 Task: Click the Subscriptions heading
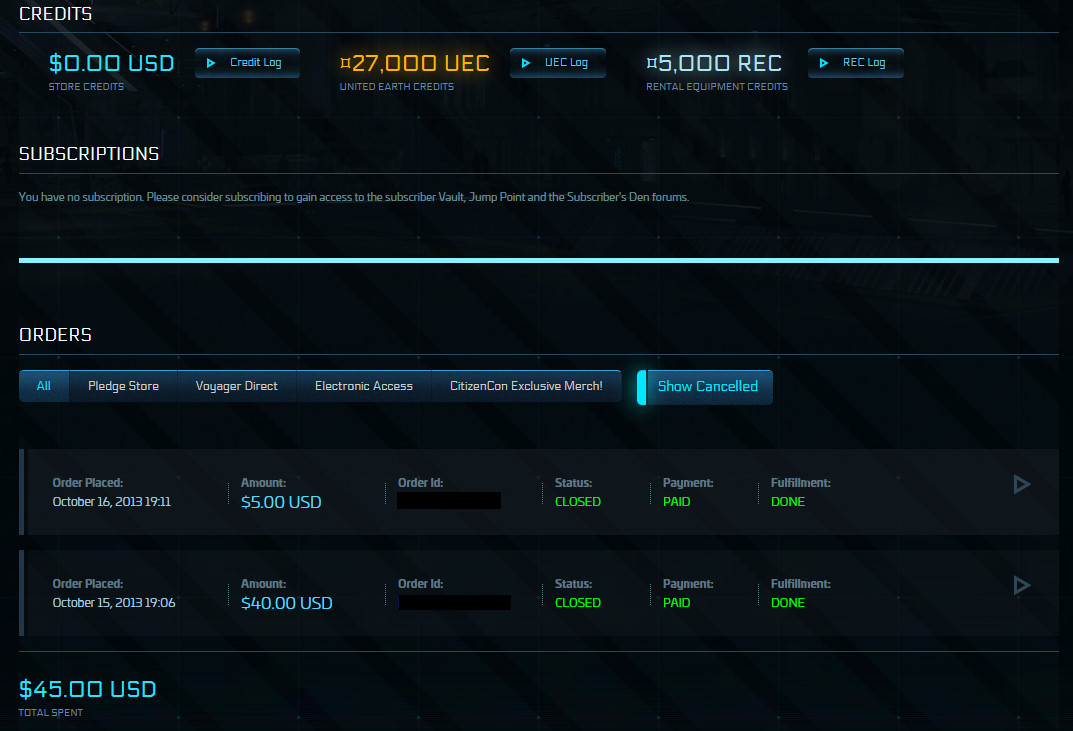(89, 154)
